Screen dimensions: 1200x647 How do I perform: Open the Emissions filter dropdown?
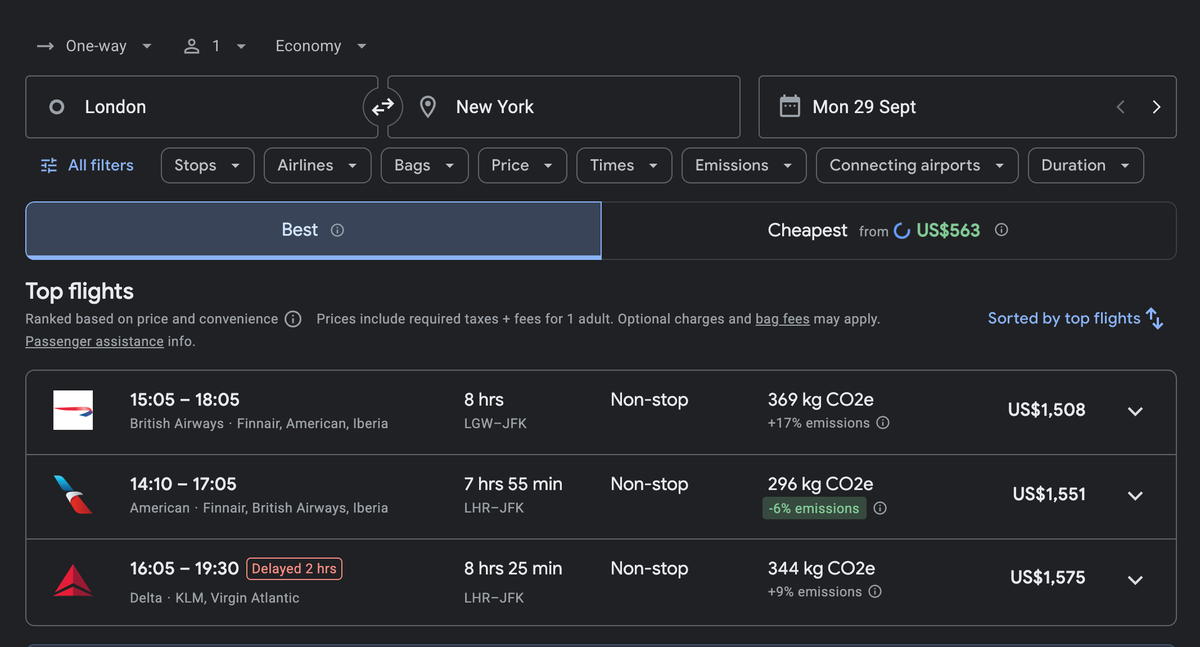click(x=744, y=166)
